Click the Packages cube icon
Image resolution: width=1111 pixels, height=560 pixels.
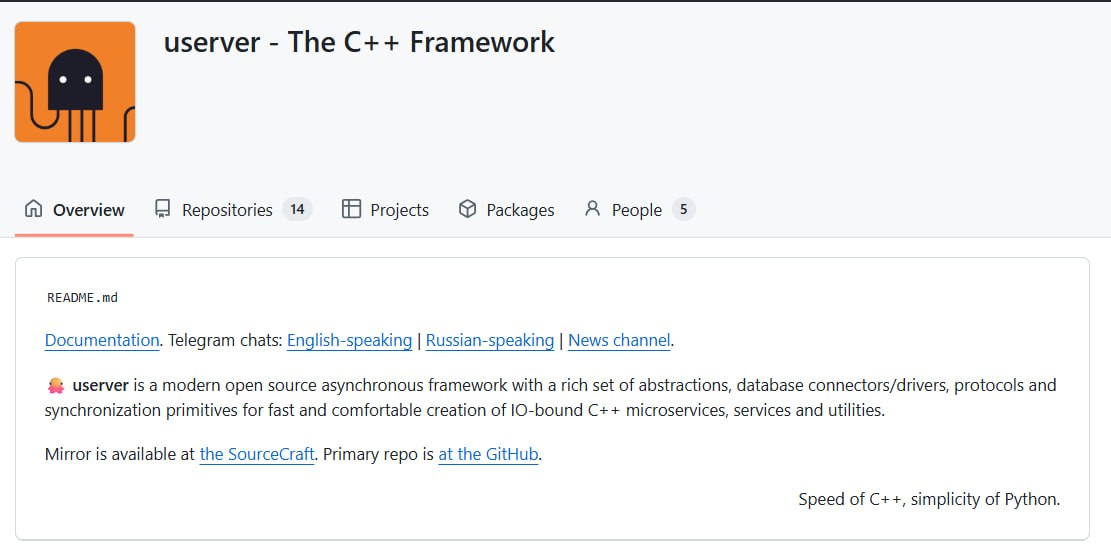(467, 209)
